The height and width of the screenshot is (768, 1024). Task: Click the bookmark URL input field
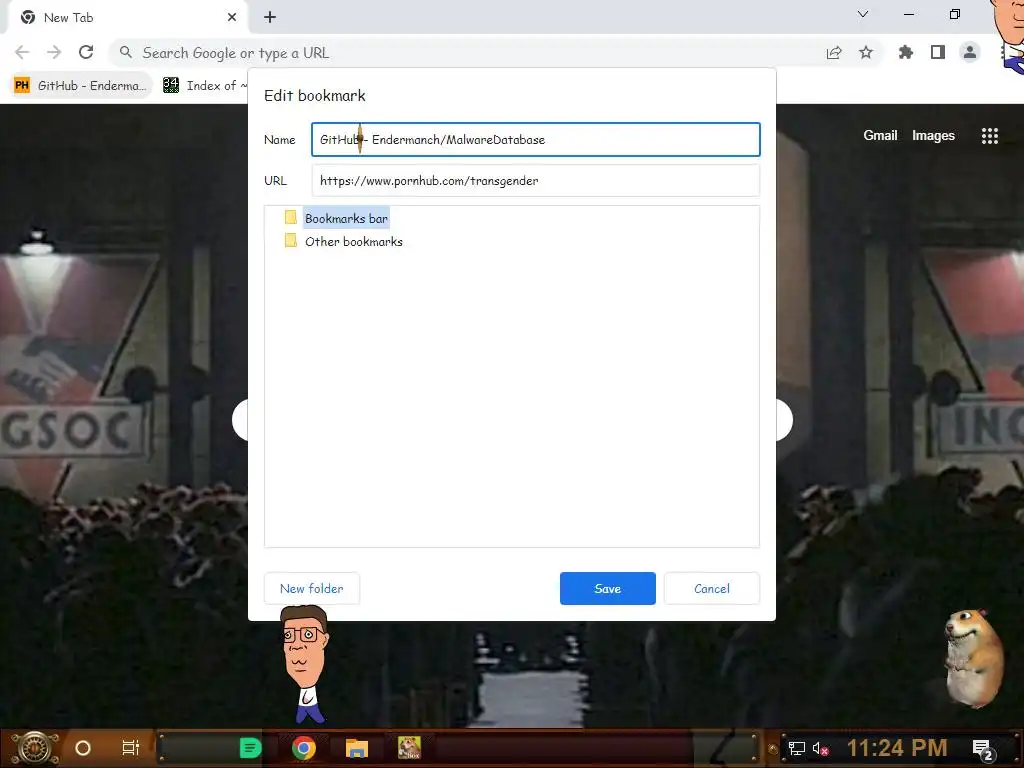click(536, 180)
